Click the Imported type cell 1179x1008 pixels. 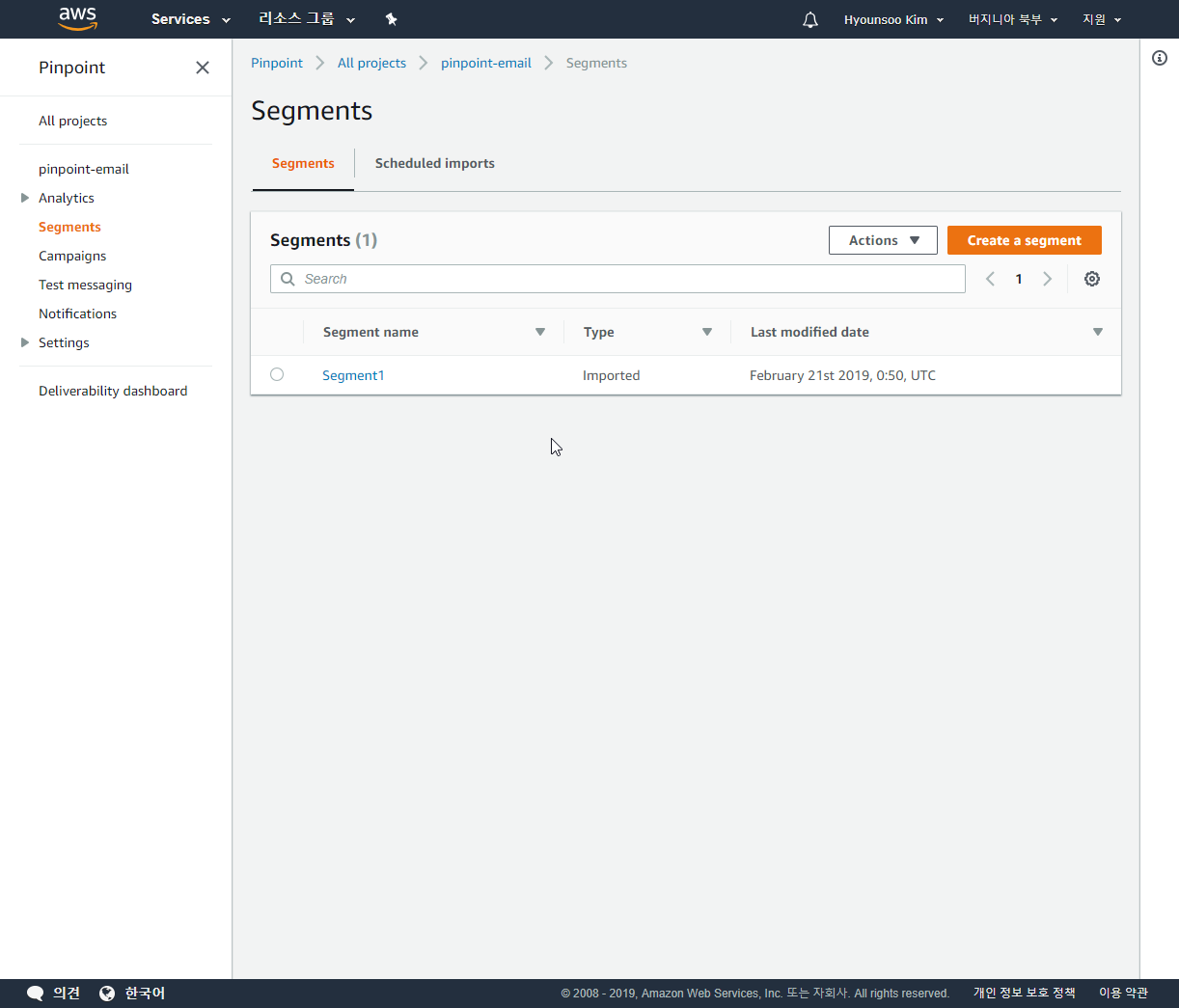click(612, 375)
